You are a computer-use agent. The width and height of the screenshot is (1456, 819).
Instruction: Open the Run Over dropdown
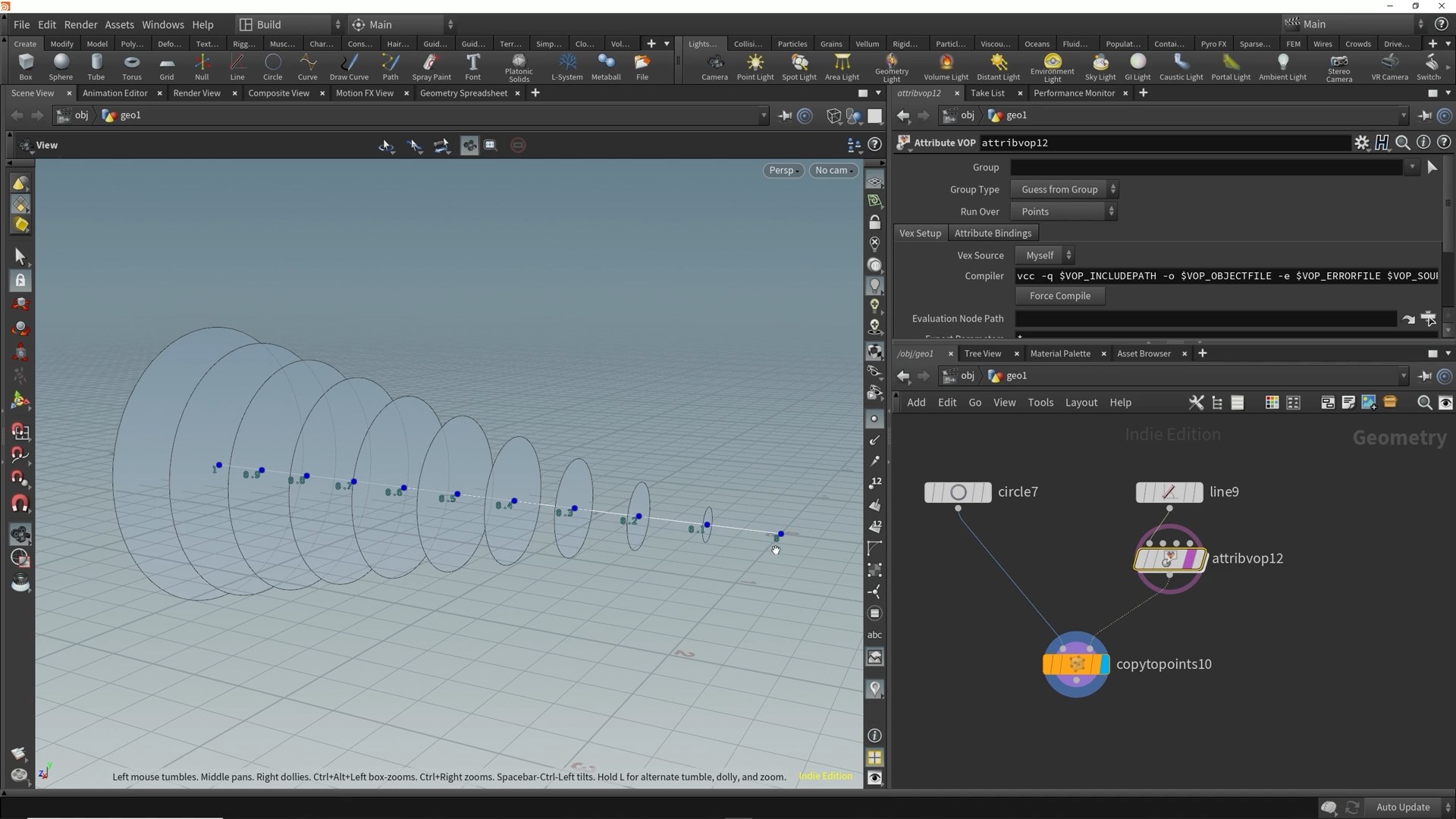coord(1064,212)
